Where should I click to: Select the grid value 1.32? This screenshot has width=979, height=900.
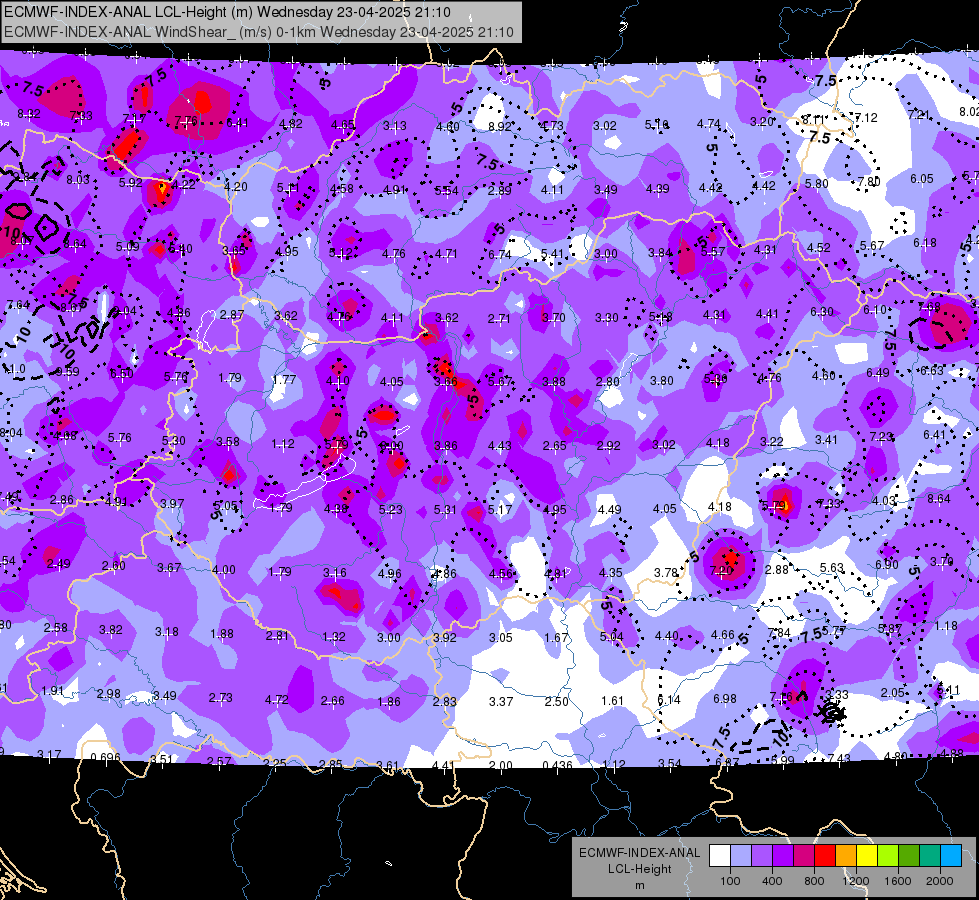pyautogui.click(x=333, y=636)
